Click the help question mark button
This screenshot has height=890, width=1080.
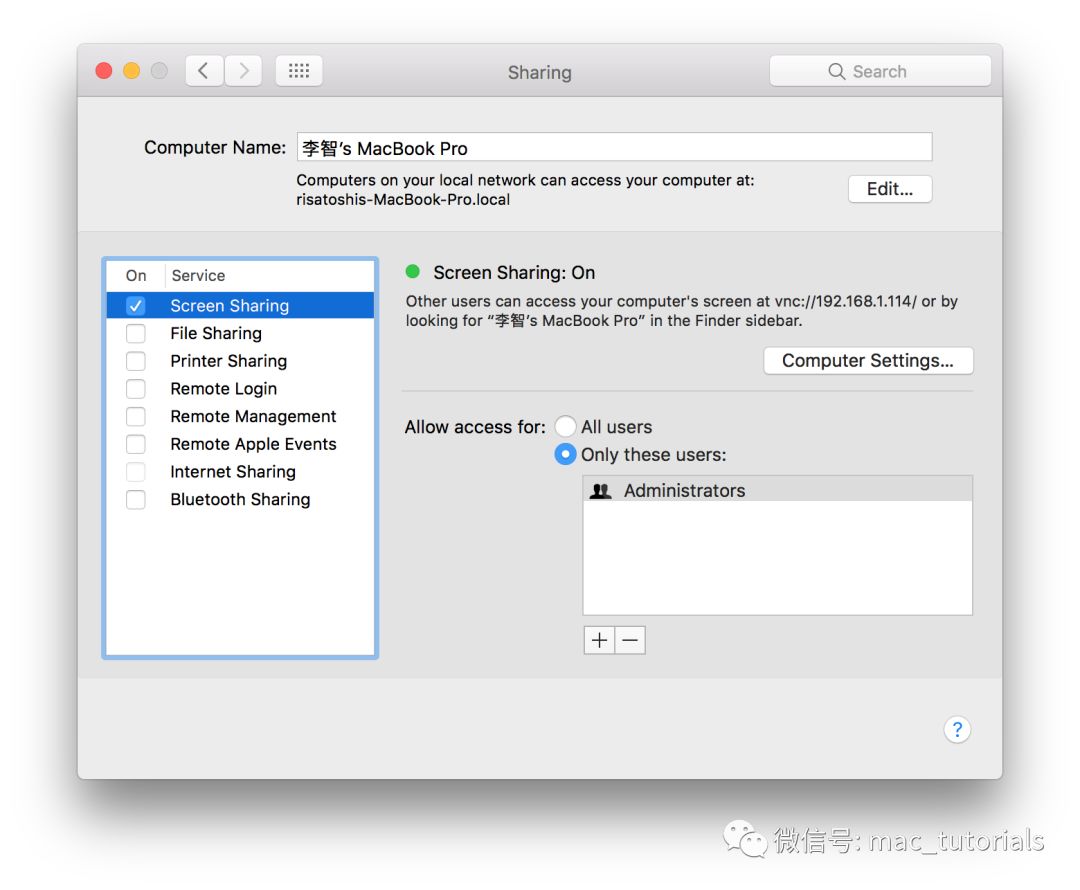click(956, 729)
